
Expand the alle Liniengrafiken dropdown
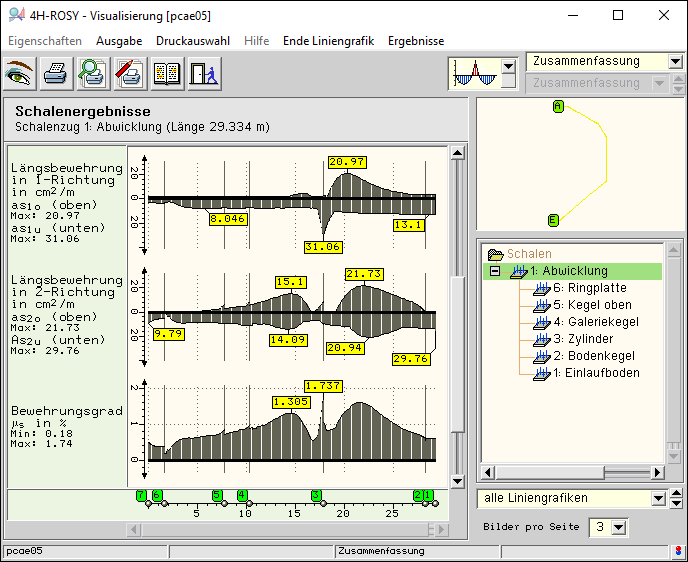[x=657, y=498]
